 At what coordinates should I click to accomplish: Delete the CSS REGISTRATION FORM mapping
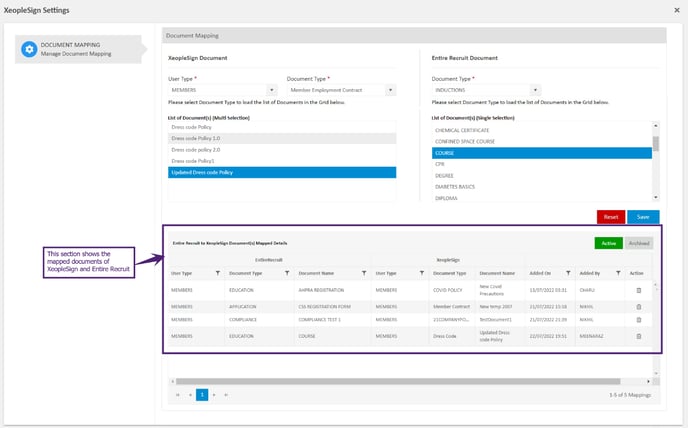tap(639, 305)
